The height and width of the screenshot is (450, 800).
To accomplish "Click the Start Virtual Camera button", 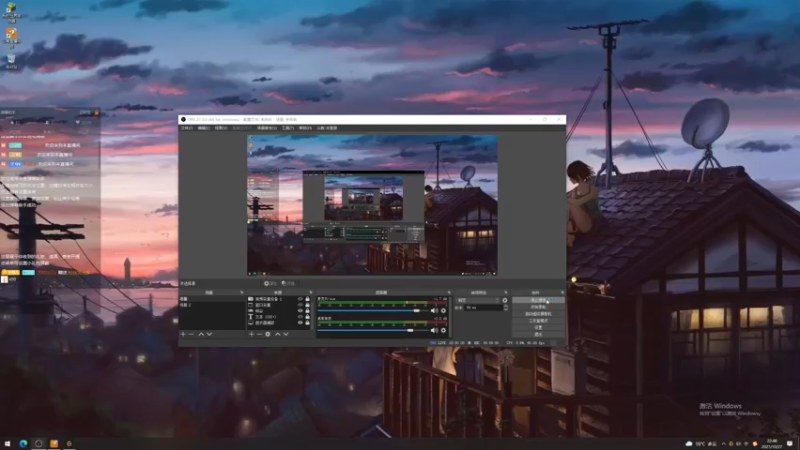I will pos(538,314).
